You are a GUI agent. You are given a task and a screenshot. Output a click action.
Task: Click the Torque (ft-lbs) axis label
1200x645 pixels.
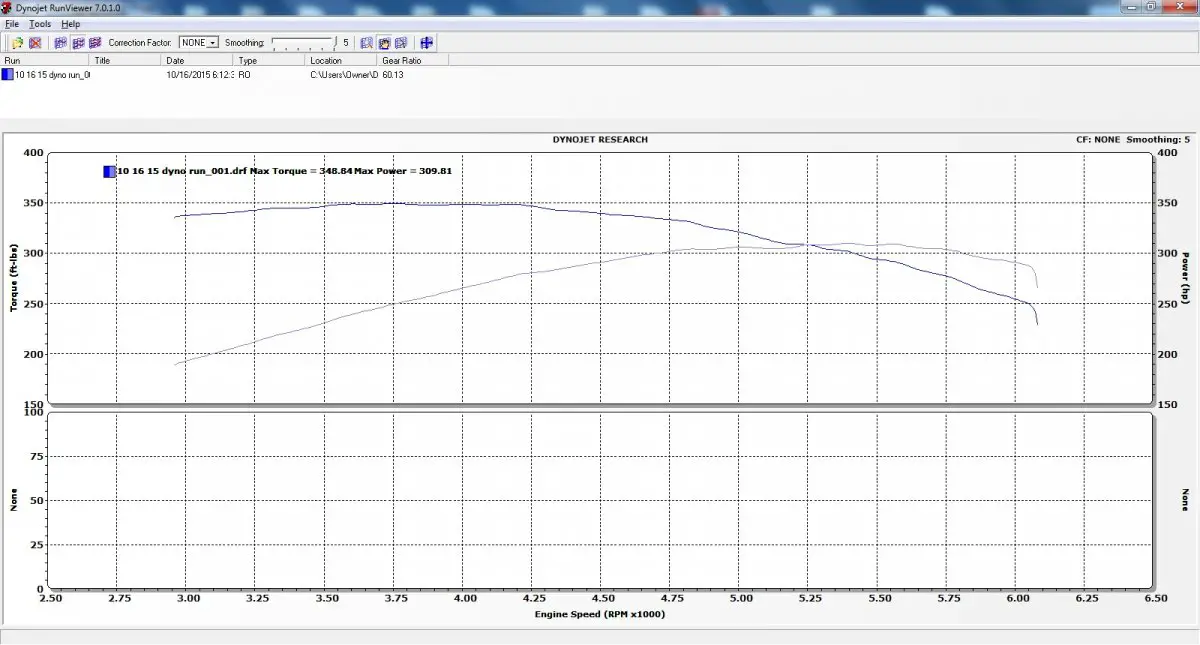point(14,278)
